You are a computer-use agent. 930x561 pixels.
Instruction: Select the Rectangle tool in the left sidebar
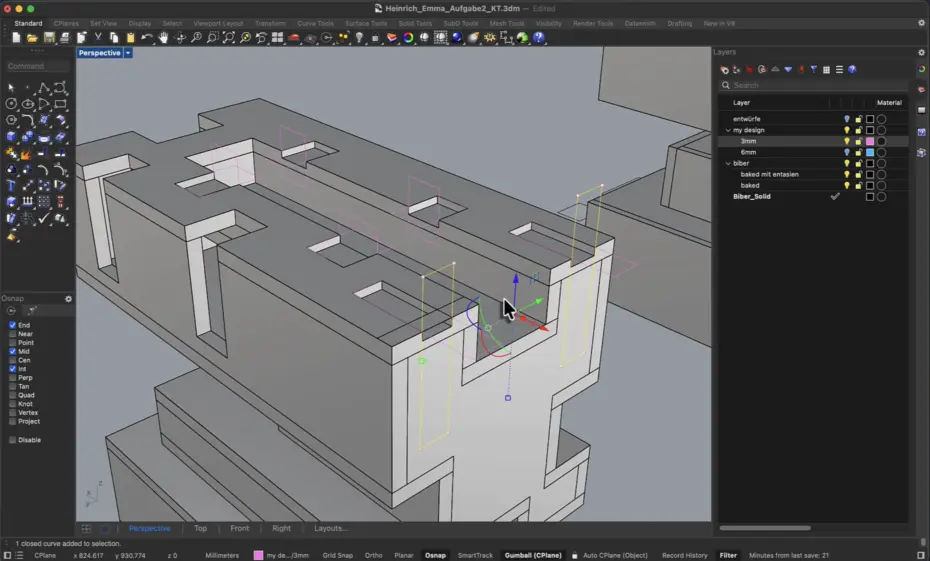click(60, 104)
